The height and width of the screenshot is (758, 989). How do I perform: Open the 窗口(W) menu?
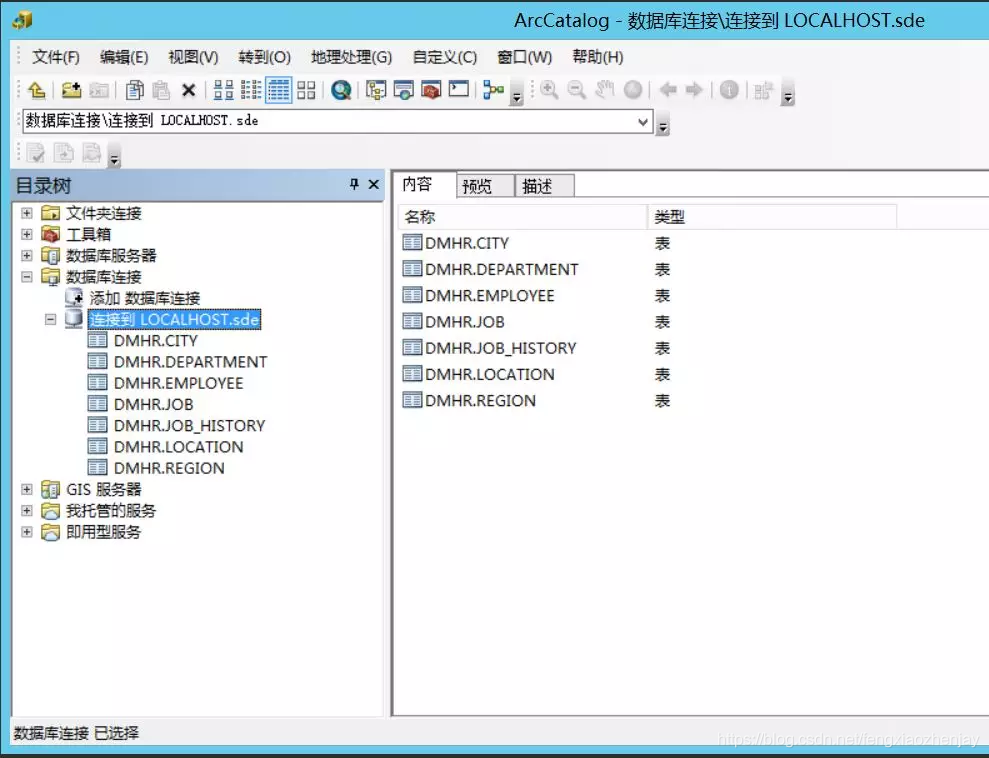tap(524, 57)
